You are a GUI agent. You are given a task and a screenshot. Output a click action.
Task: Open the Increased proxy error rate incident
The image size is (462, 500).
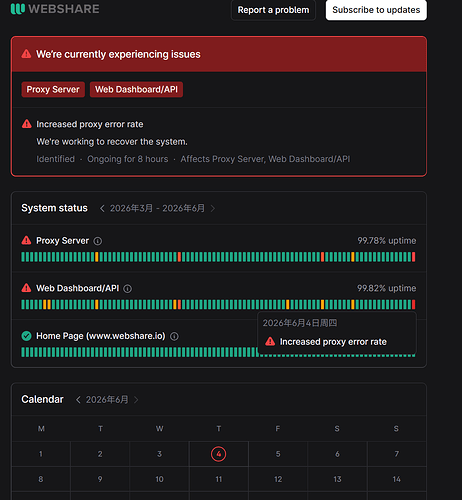pyautogui.click(x=90, y=124)
